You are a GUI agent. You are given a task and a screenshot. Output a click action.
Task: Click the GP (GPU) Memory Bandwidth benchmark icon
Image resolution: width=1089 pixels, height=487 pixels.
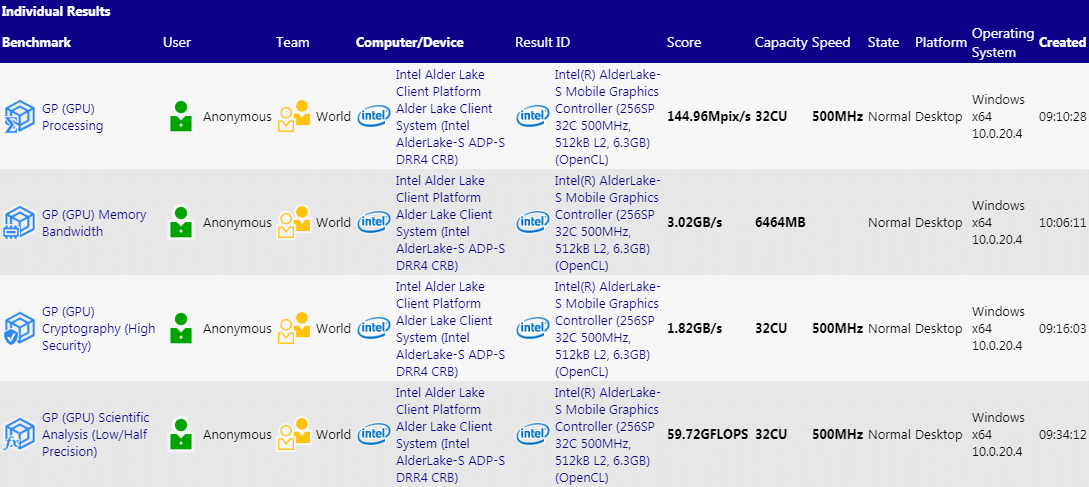[19, 223]
